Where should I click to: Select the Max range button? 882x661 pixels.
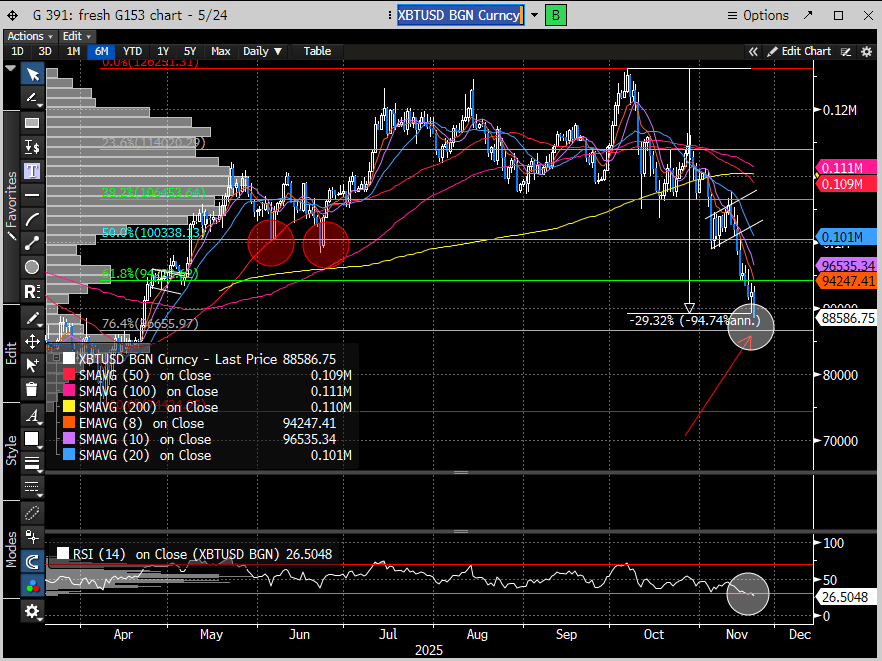pos(220,51)
